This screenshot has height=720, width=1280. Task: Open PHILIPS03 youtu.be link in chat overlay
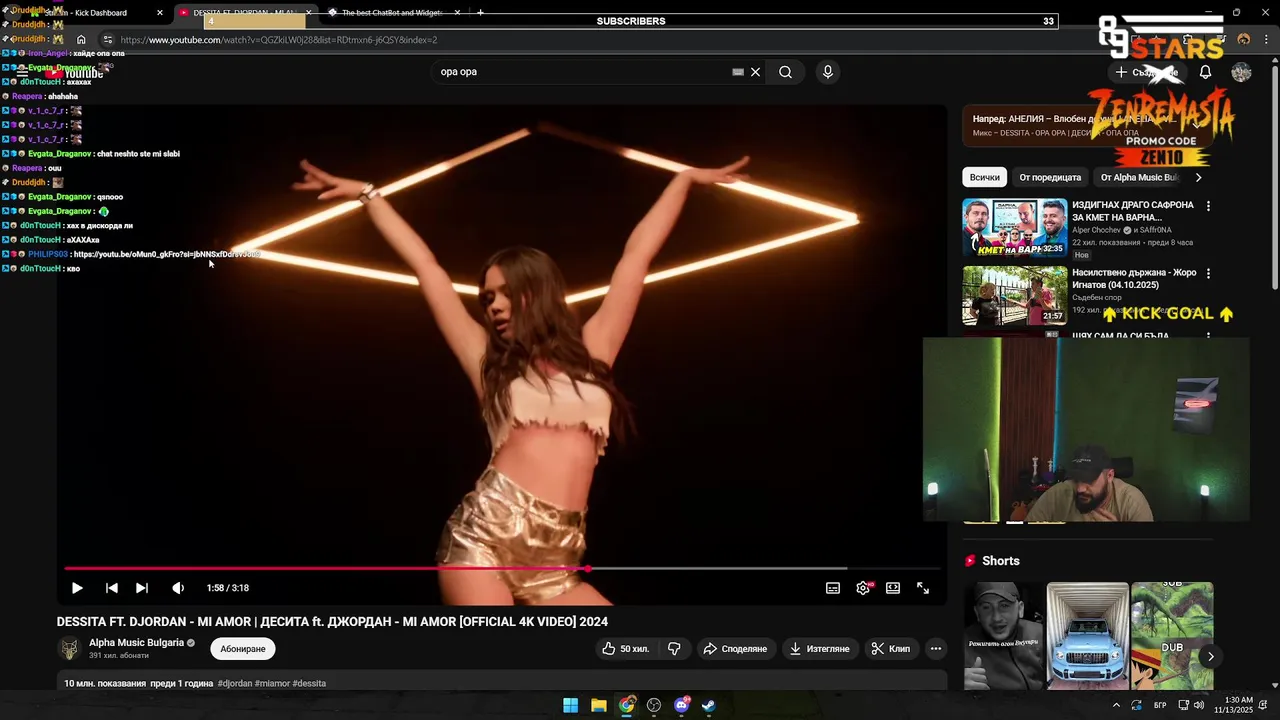[x=167, y=254]
